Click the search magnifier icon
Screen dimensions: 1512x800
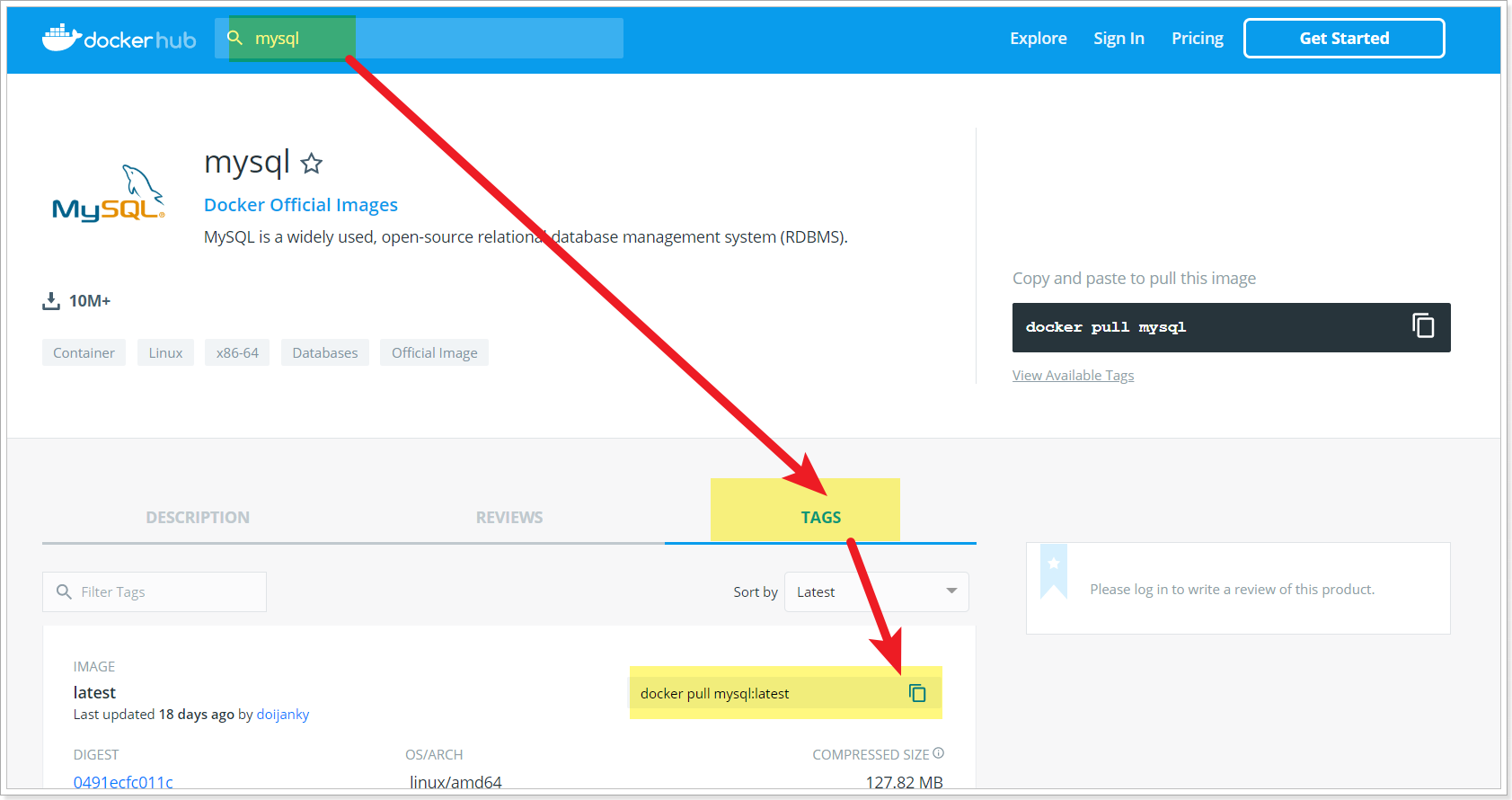click(x=235, y=38)
